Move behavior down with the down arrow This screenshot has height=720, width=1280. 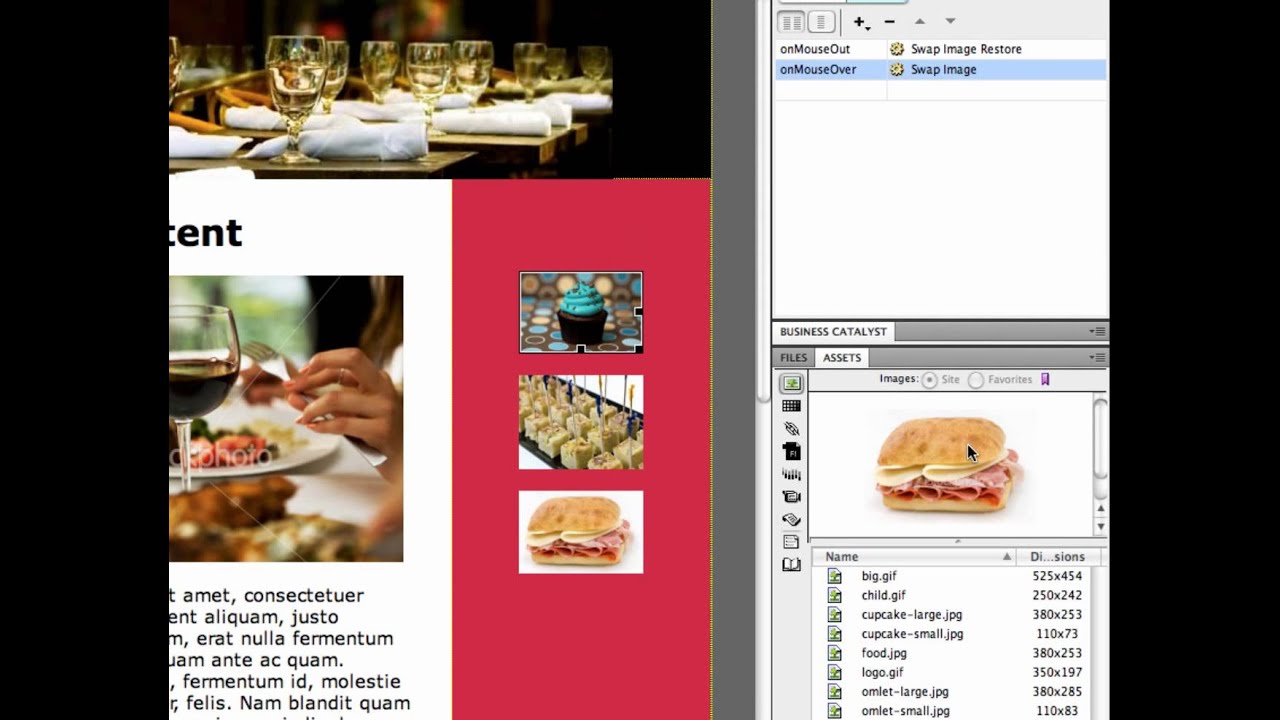[950, 21]
